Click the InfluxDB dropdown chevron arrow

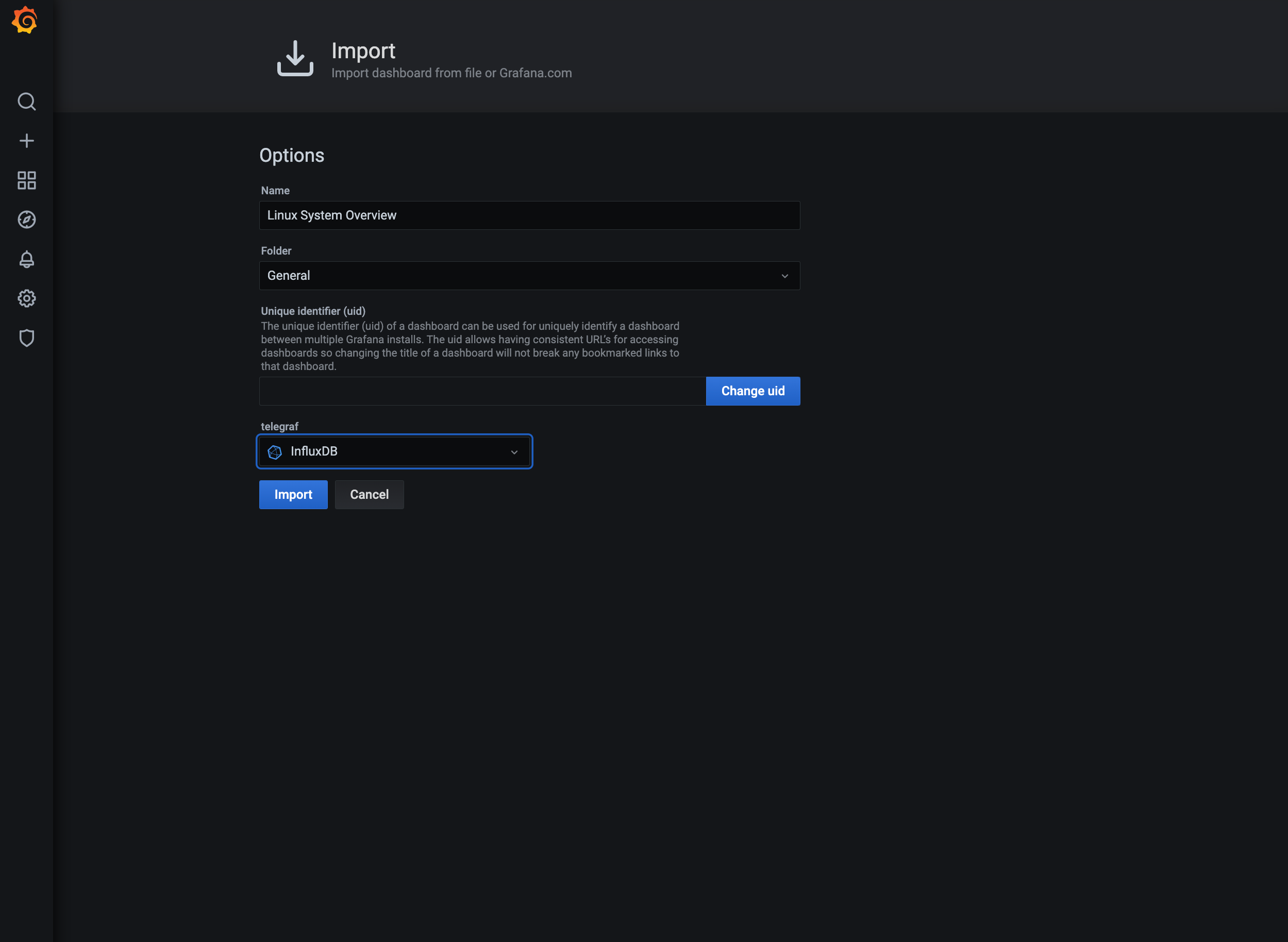514,452
